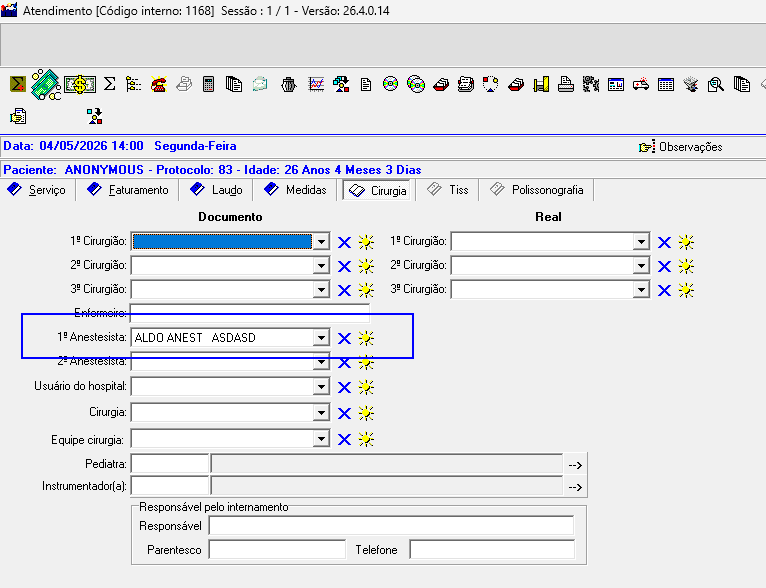Select the Tiss tab

pos(447,189)
